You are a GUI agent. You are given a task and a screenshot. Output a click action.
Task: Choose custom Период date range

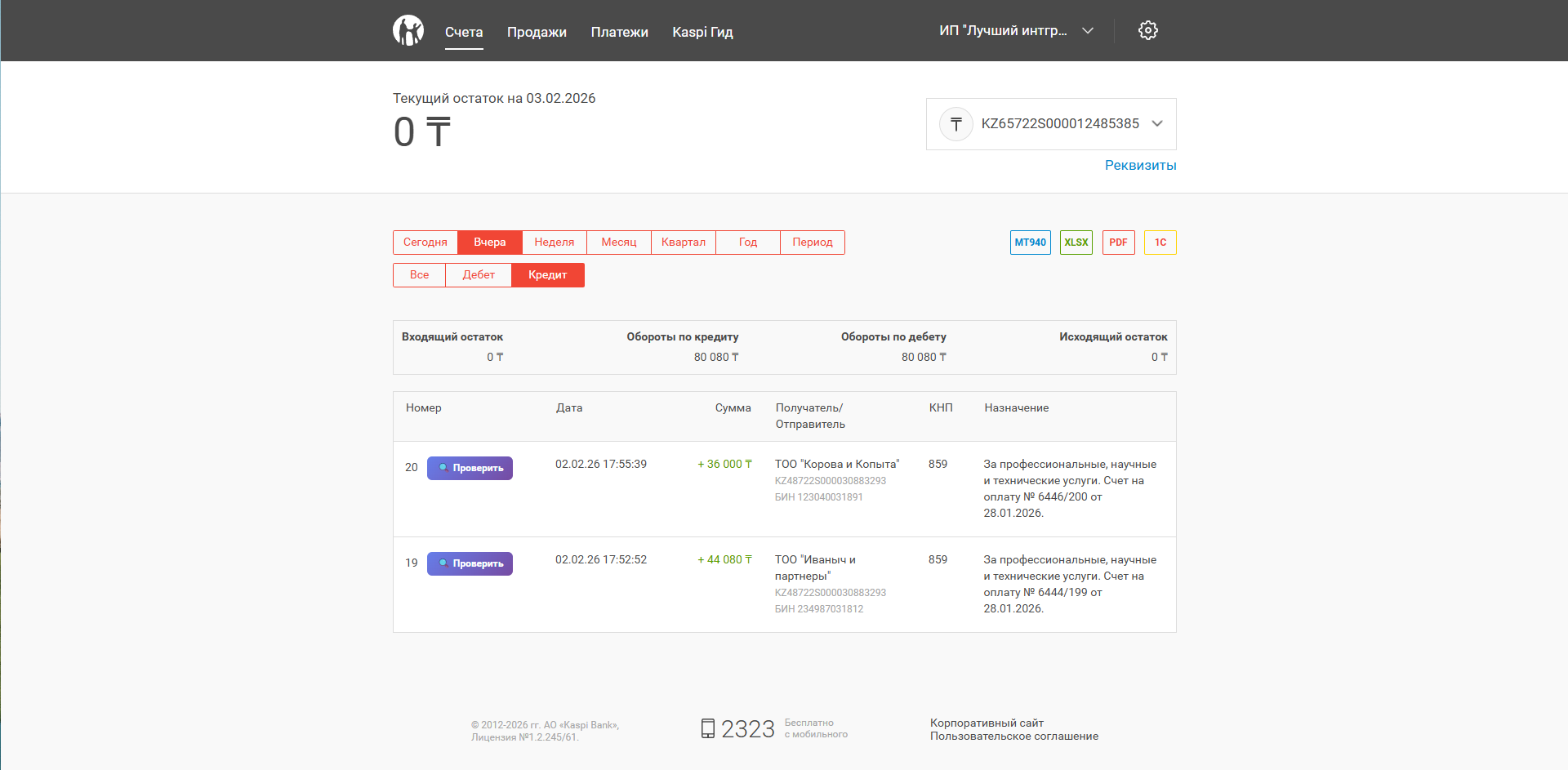(812, 243)
